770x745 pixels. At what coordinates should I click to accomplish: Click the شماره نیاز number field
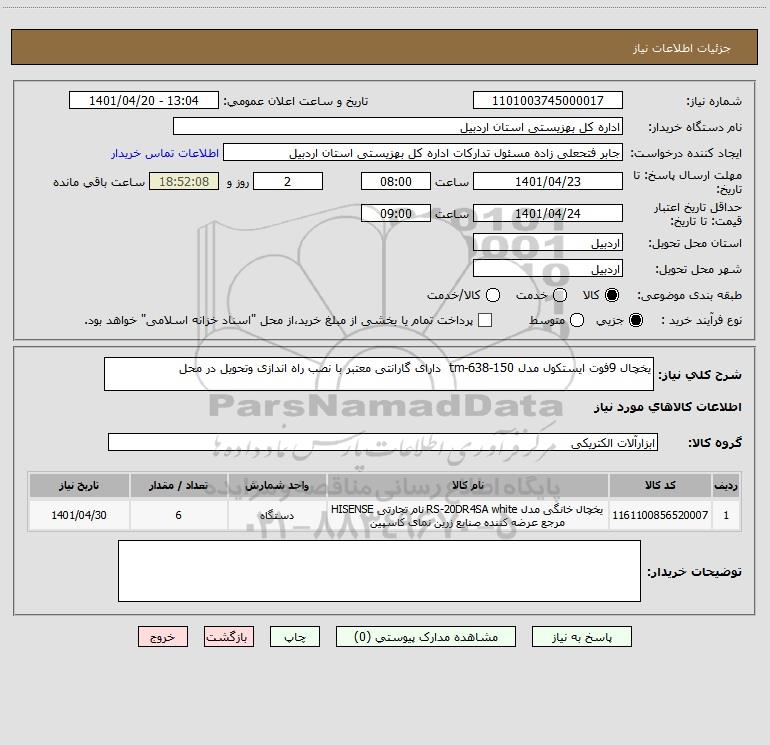(548, 101)
